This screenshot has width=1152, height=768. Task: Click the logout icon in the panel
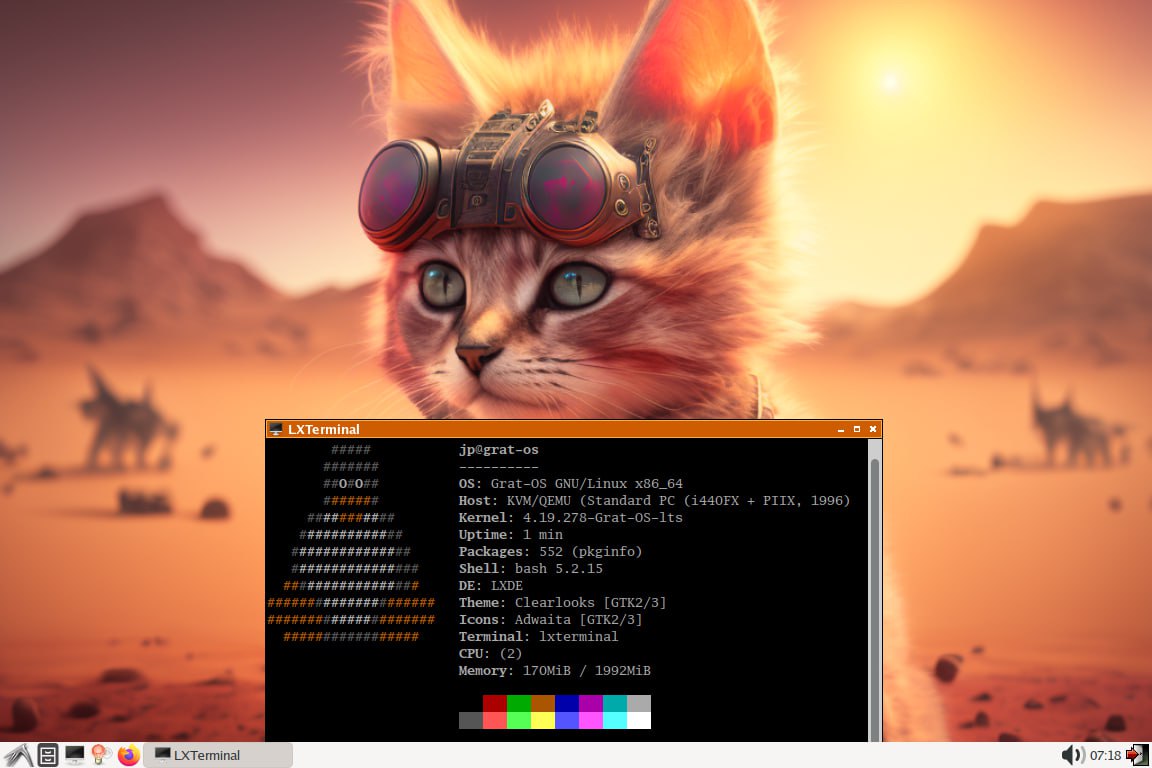(1137, 755)
